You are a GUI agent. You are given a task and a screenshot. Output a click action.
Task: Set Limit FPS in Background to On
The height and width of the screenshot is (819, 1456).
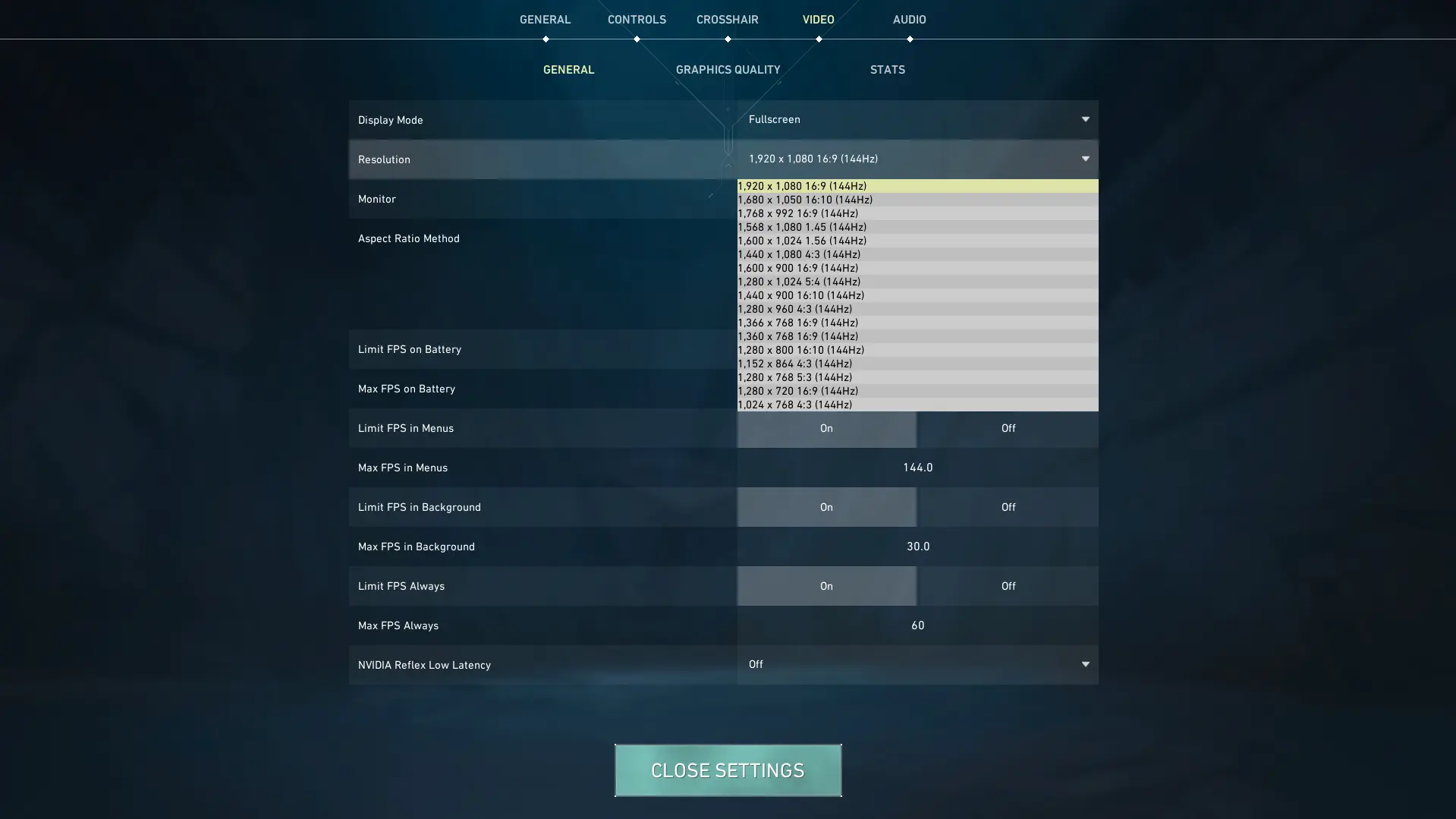pyautogui.click(x=826, y=507)
